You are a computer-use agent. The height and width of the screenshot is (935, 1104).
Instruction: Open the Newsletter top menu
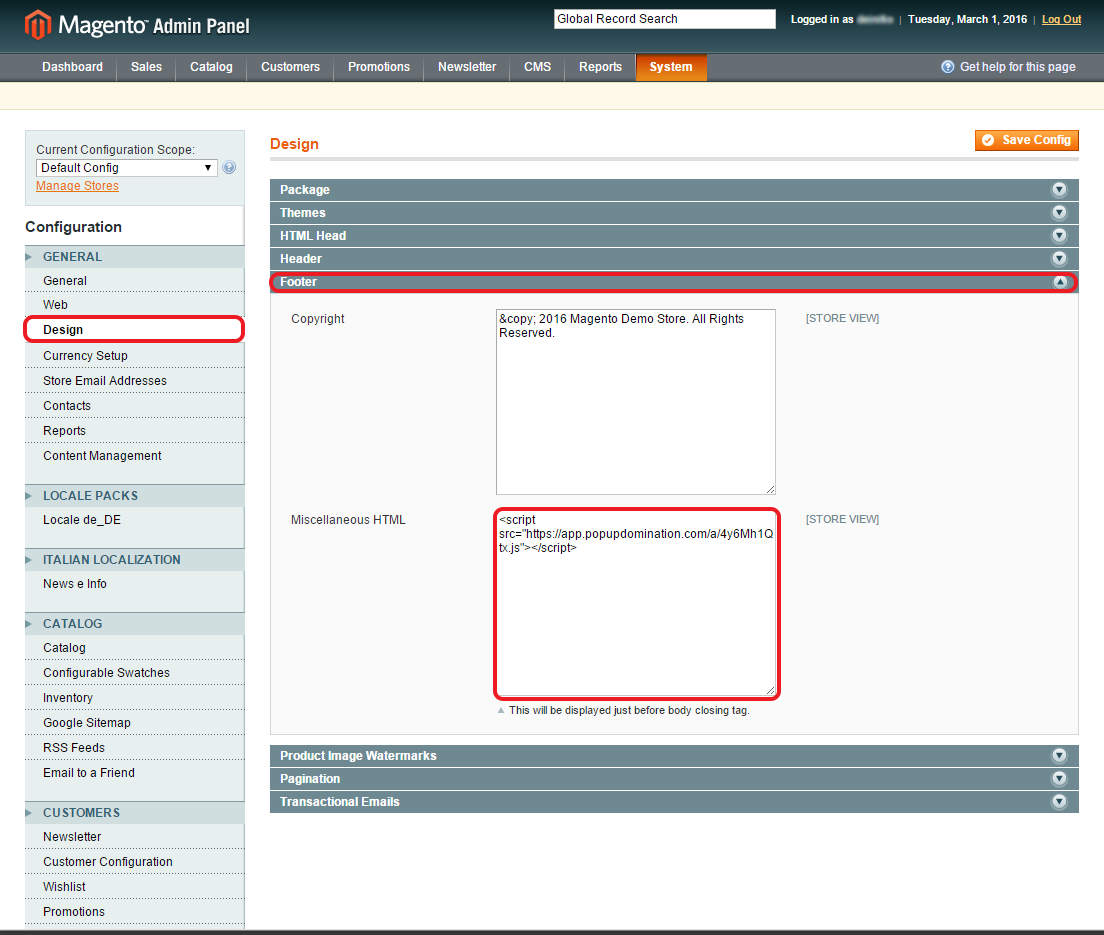(x=467, y=67)
